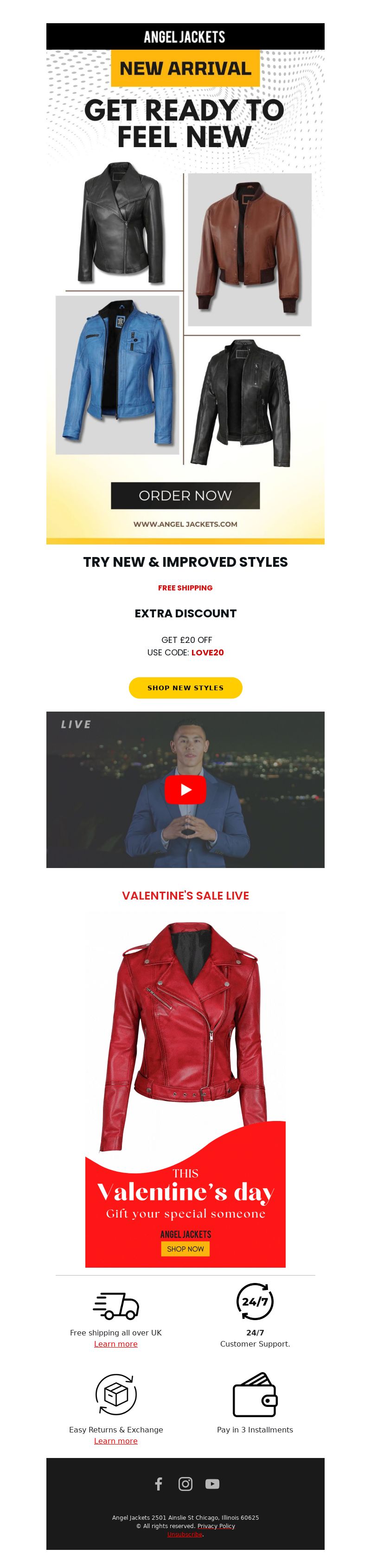Image resolution: width=371 pixels, height=1568 pixels.
Task: Click the delivery truck free shipping icon
Action: pyautogui.click(x=116, y=1305)
